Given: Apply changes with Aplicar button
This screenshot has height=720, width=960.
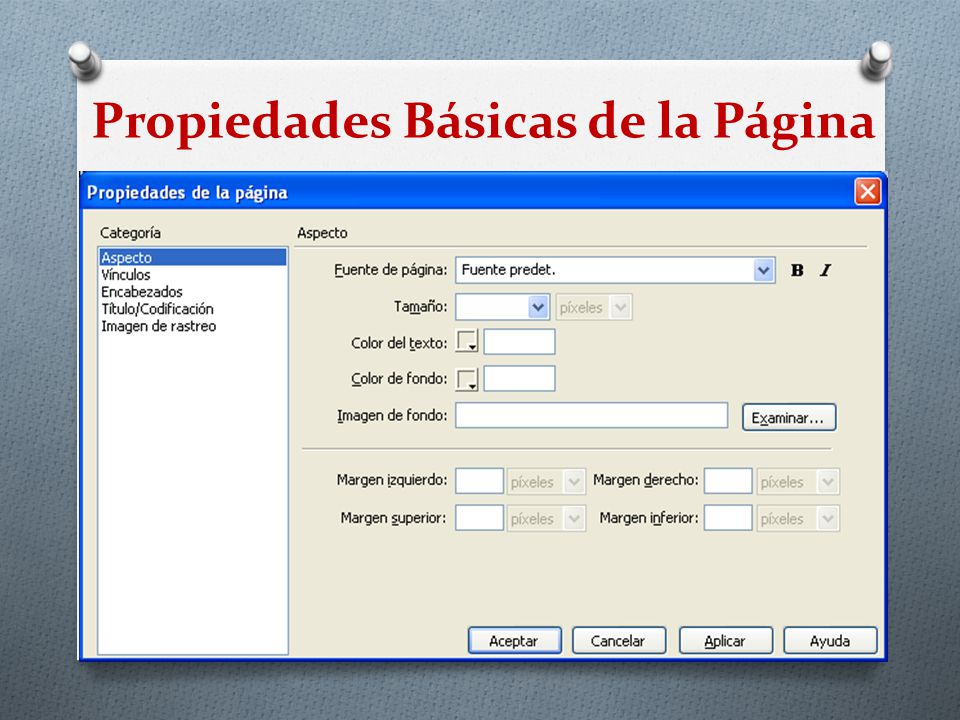Looking at the screenshot, I should tap(726, 640).
